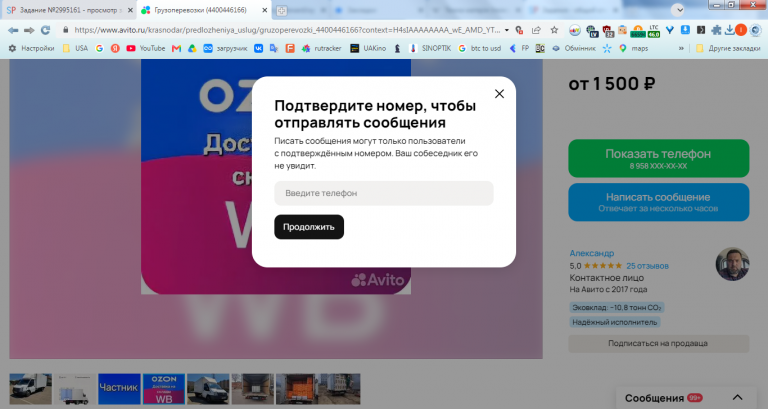This screenshot has height=409, width=768.
Task: Open the 'SINOPTIK' weather bookmark
Action: [x=430, y=48]
